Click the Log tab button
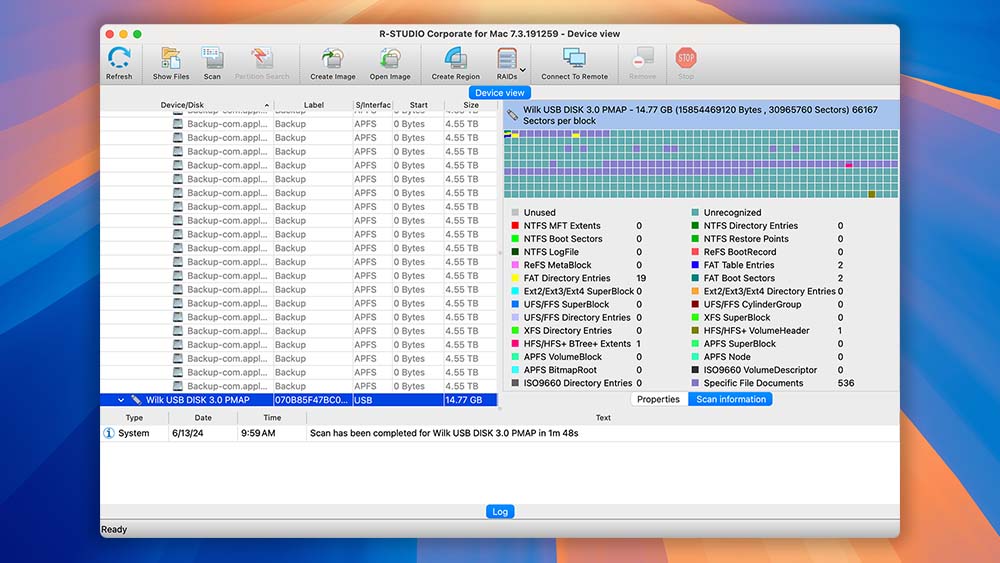The image size is (1000, 563). (x=500, y=511)
